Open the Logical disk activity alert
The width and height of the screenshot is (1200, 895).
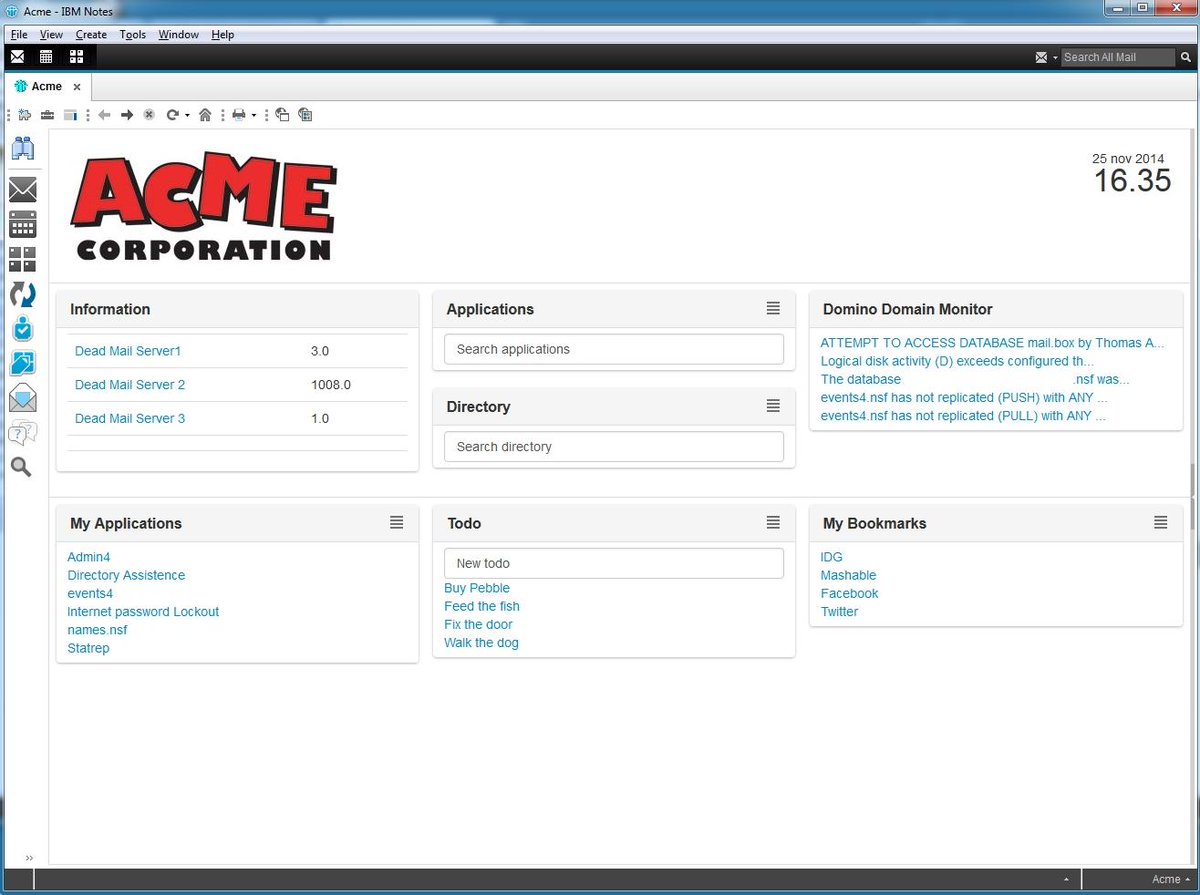tap(957, 361)
